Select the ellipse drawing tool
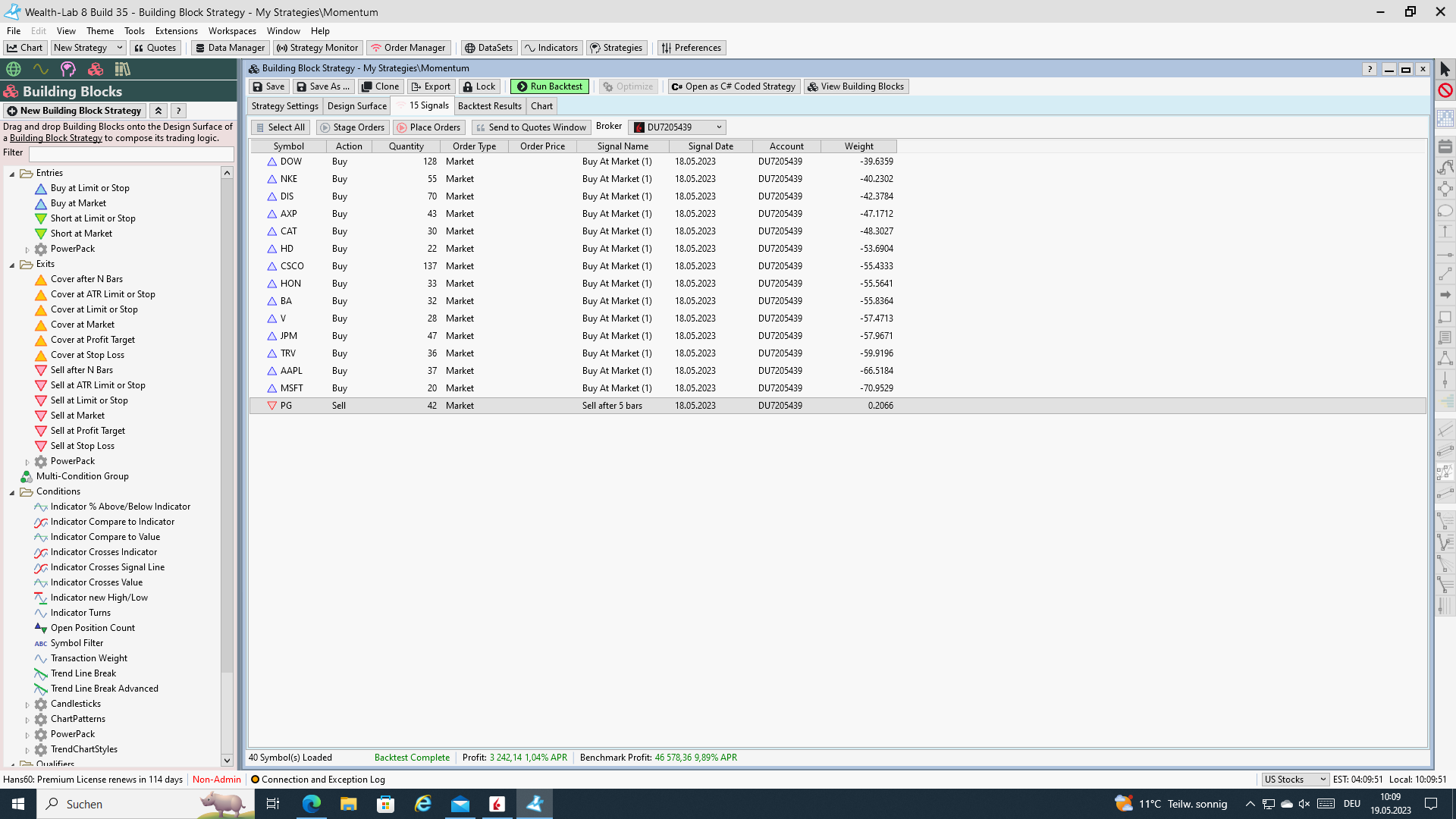The width and height of the screenshot is (1456, 819). [1445, 210]
